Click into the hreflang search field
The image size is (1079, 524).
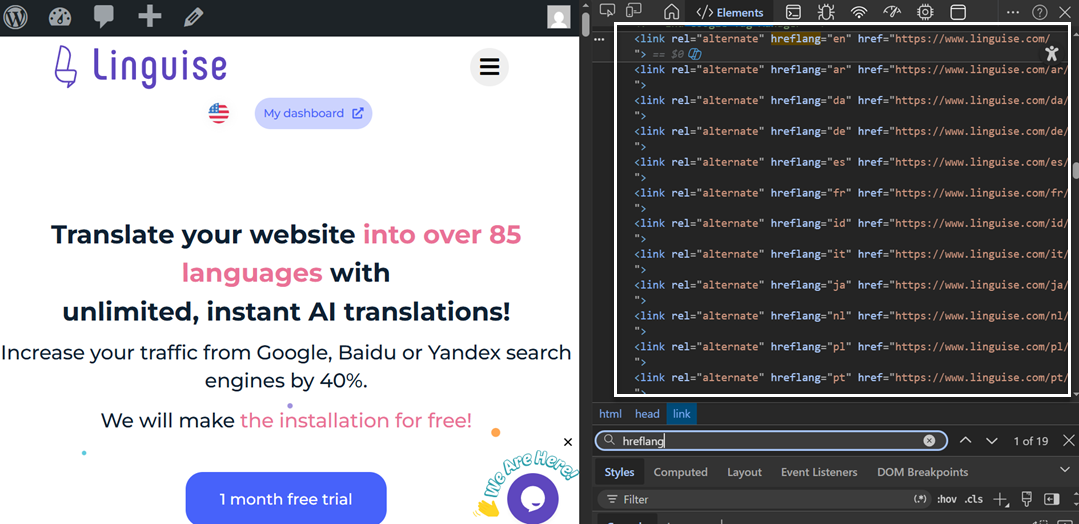(771, 441)
